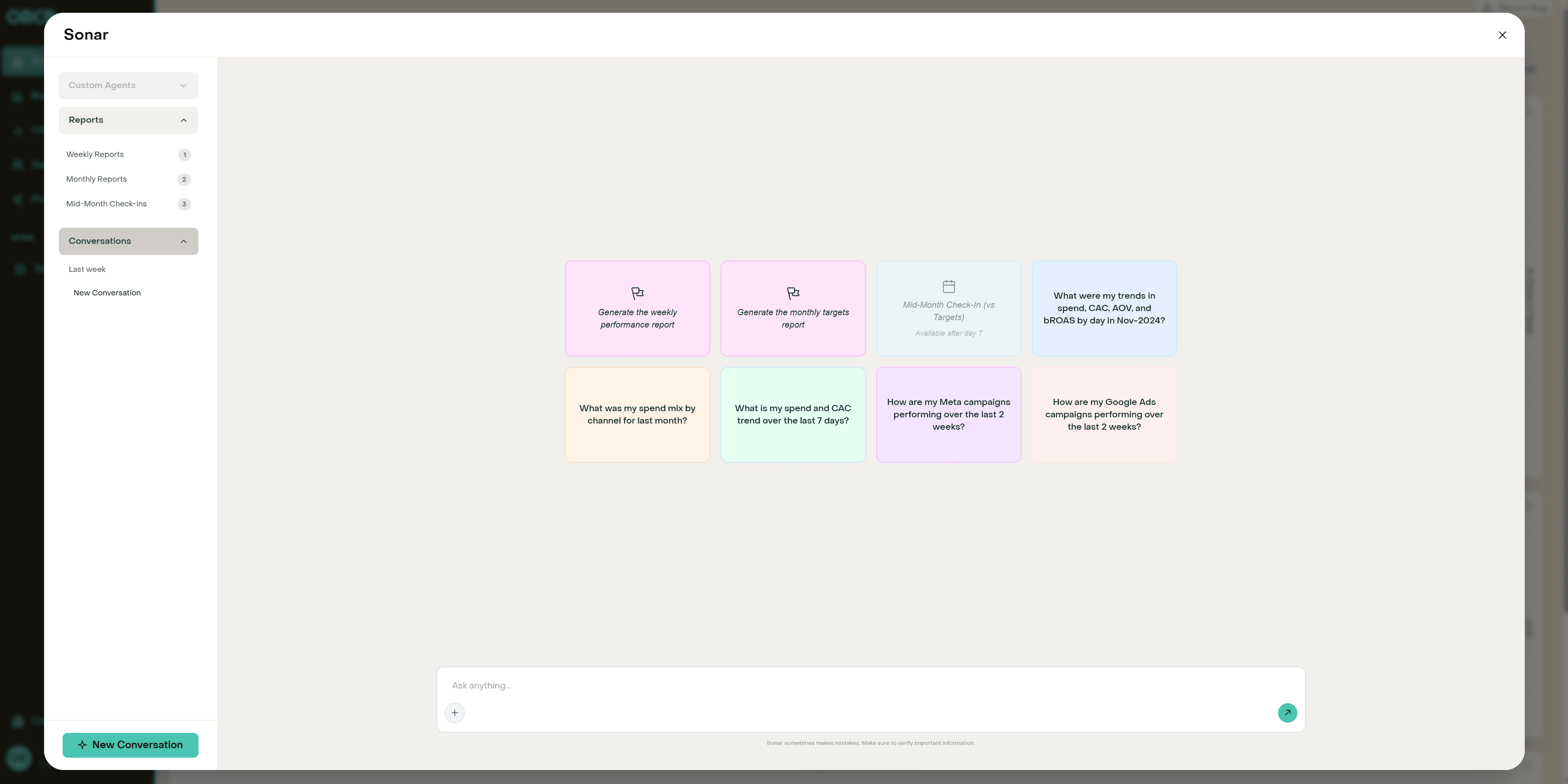The image size is (1568, 784).
Task: Open the New Conversation under Last week
Action: pyautogui.click(x=107, y=293)
